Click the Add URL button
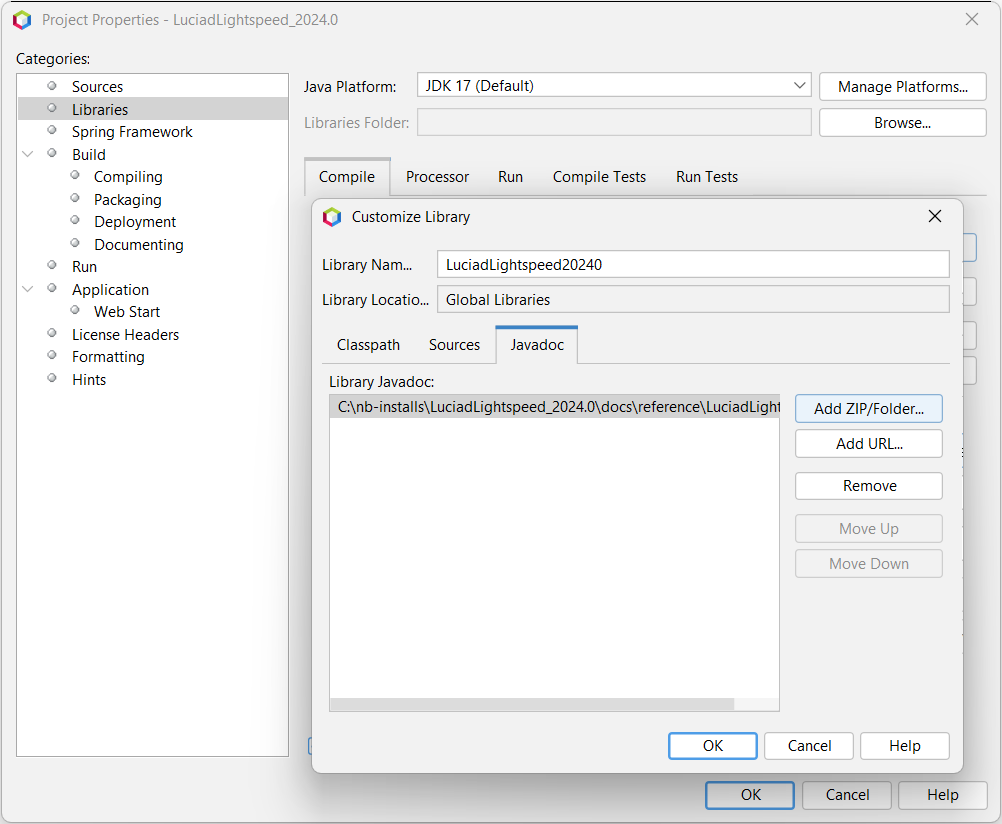The height and width of the screenshot is (824, 1002). pyautogui.click(x=868, y=444)
